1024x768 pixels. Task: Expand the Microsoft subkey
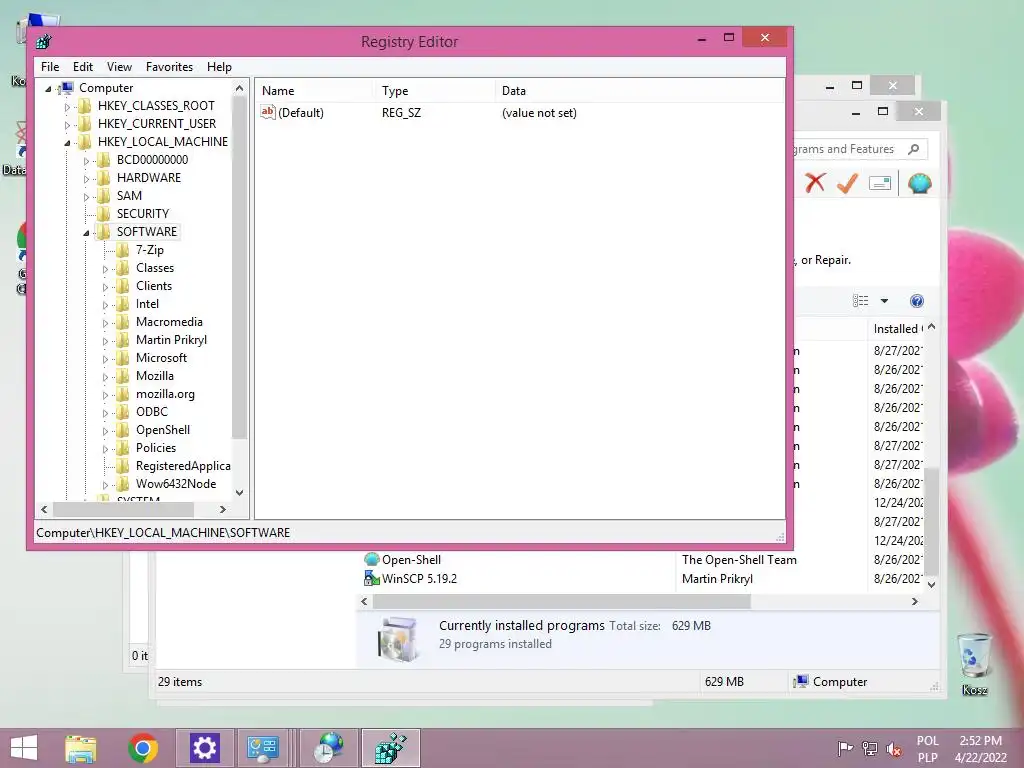[x=105, y=359]
